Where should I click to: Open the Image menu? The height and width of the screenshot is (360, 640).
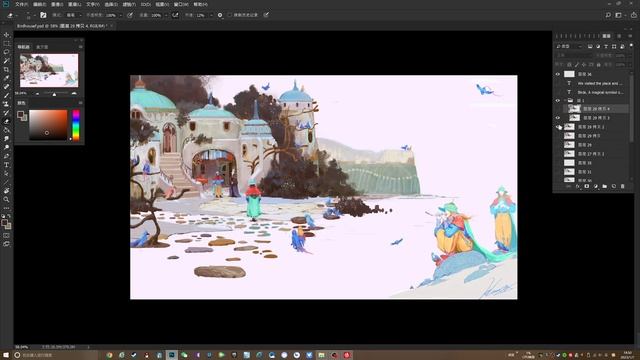coord(57,4)
